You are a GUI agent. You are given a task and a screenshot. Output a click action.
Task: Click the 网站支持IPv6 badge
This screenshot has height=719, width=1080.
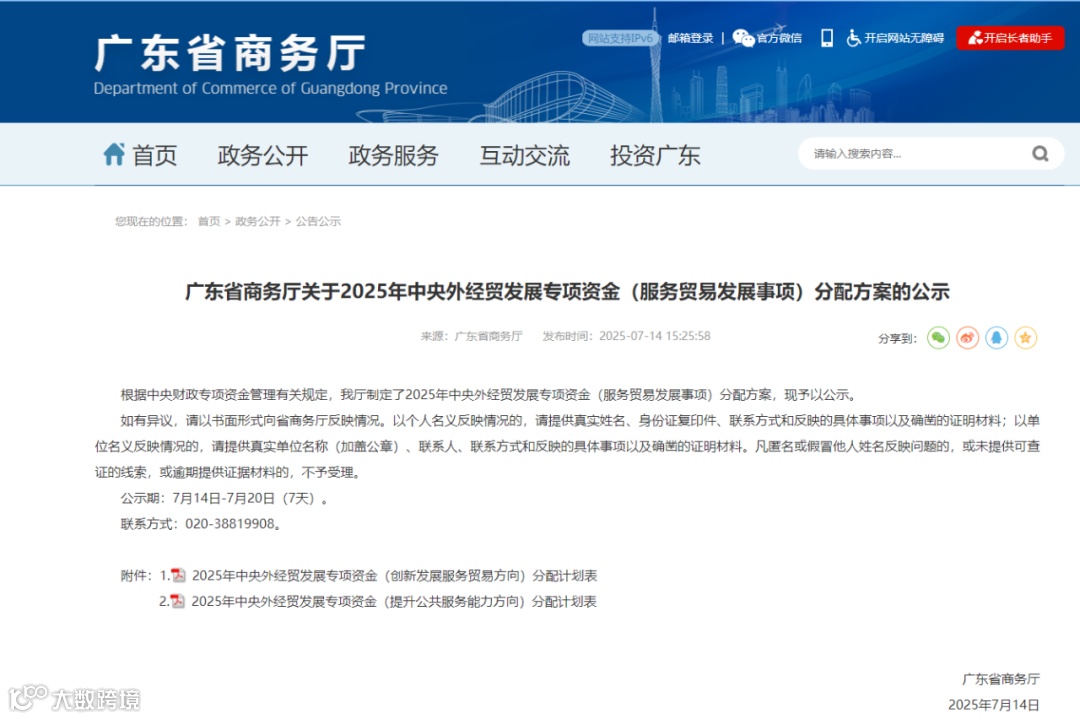click(x=621, y=38)
